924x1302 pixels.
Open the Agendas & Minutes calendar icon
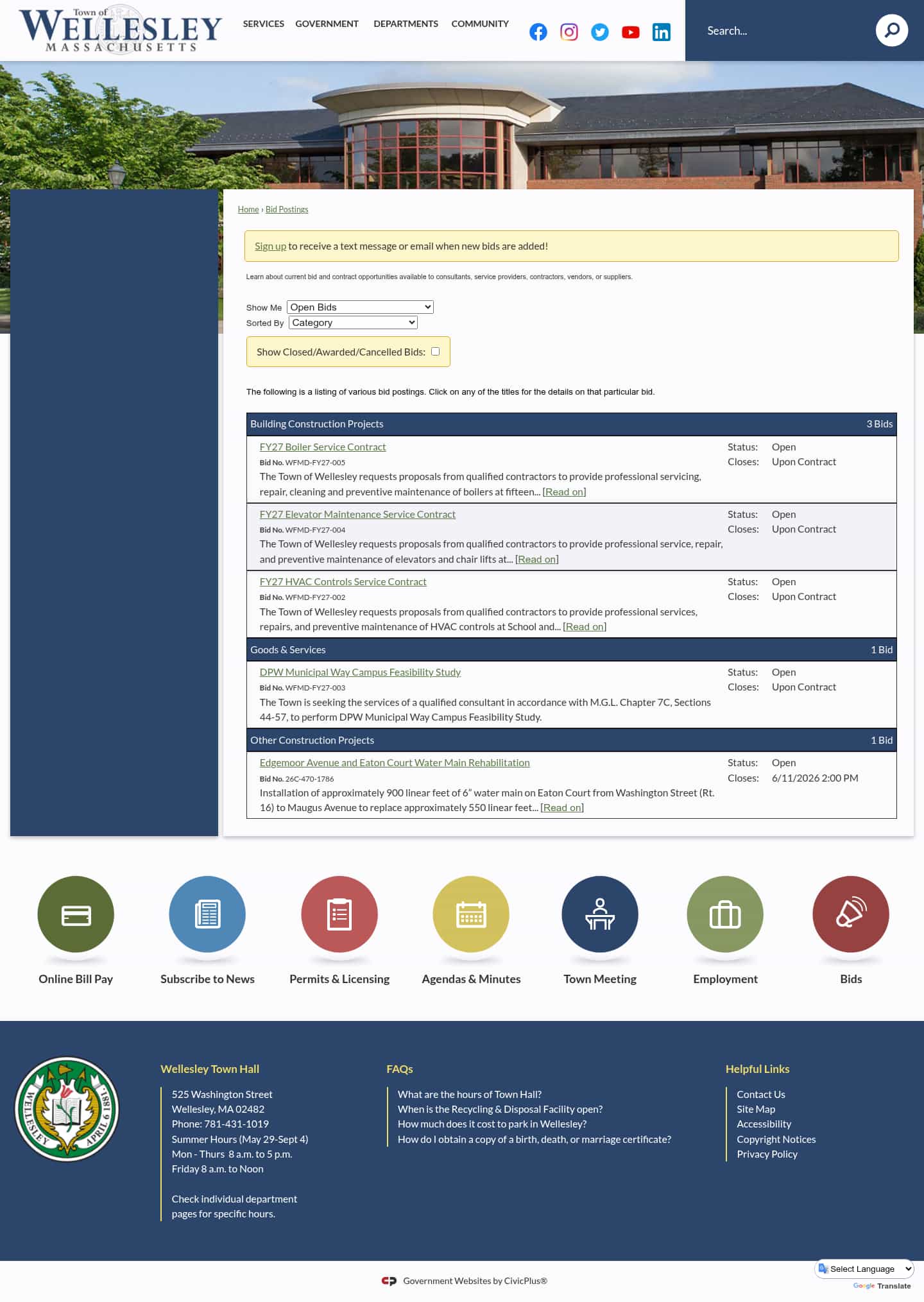471,914
